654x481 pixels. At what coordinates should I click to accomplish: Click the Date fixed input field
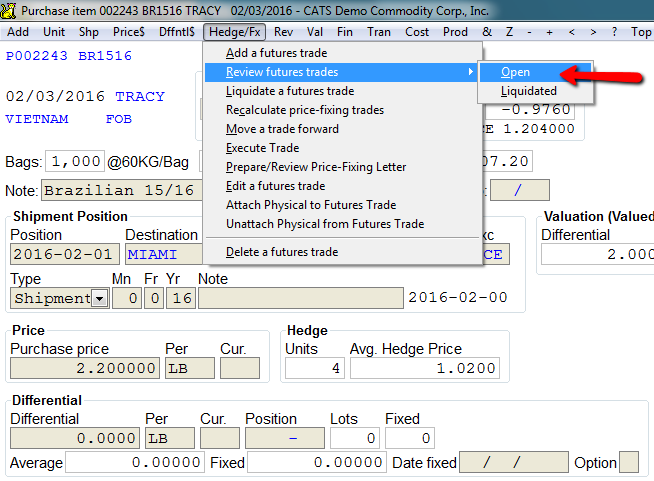(514, 462)
